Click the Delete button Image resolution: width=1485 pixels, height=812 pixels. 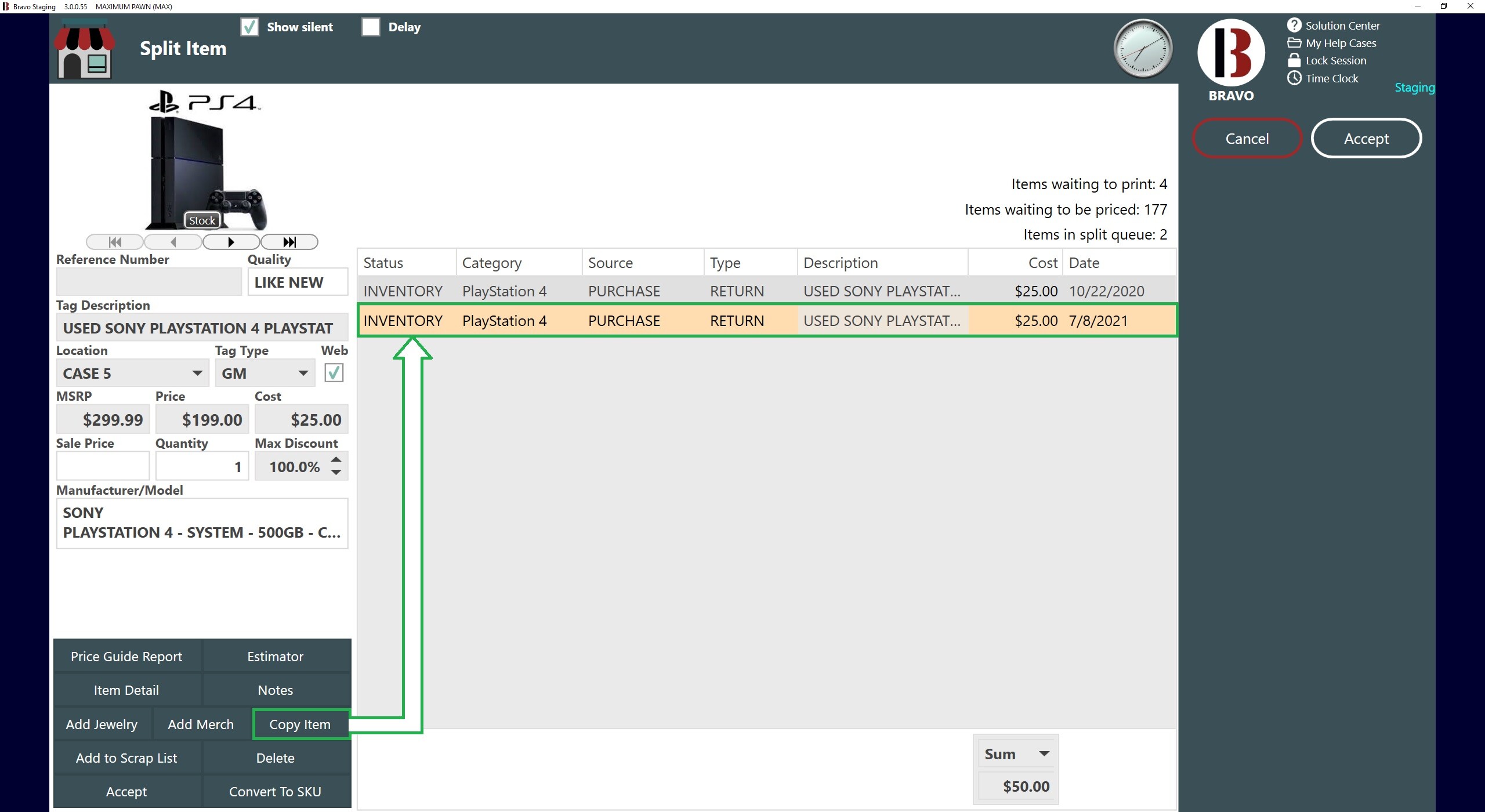(276, 757)
